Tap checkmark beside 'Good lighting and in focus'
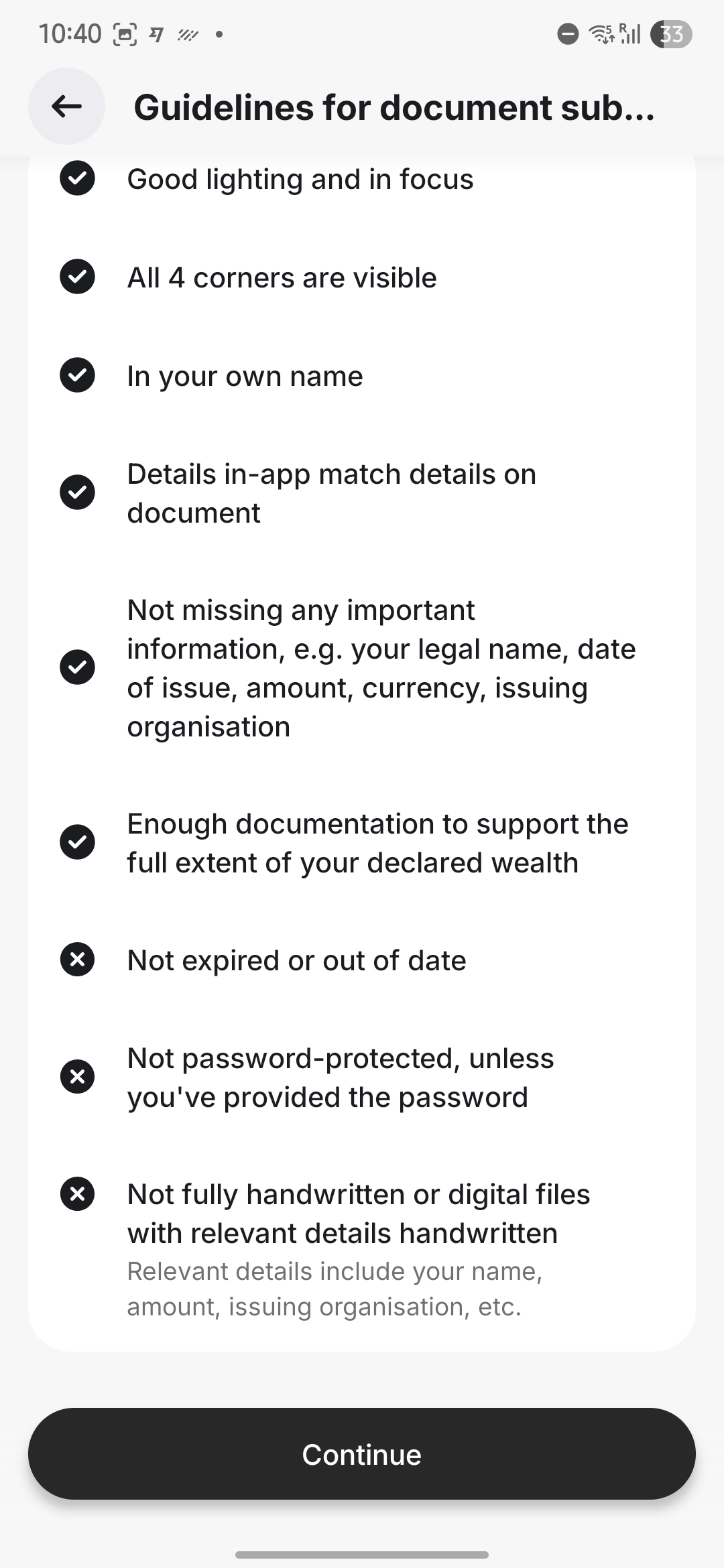Screen dimensions: 724x1568 (78, 178)
